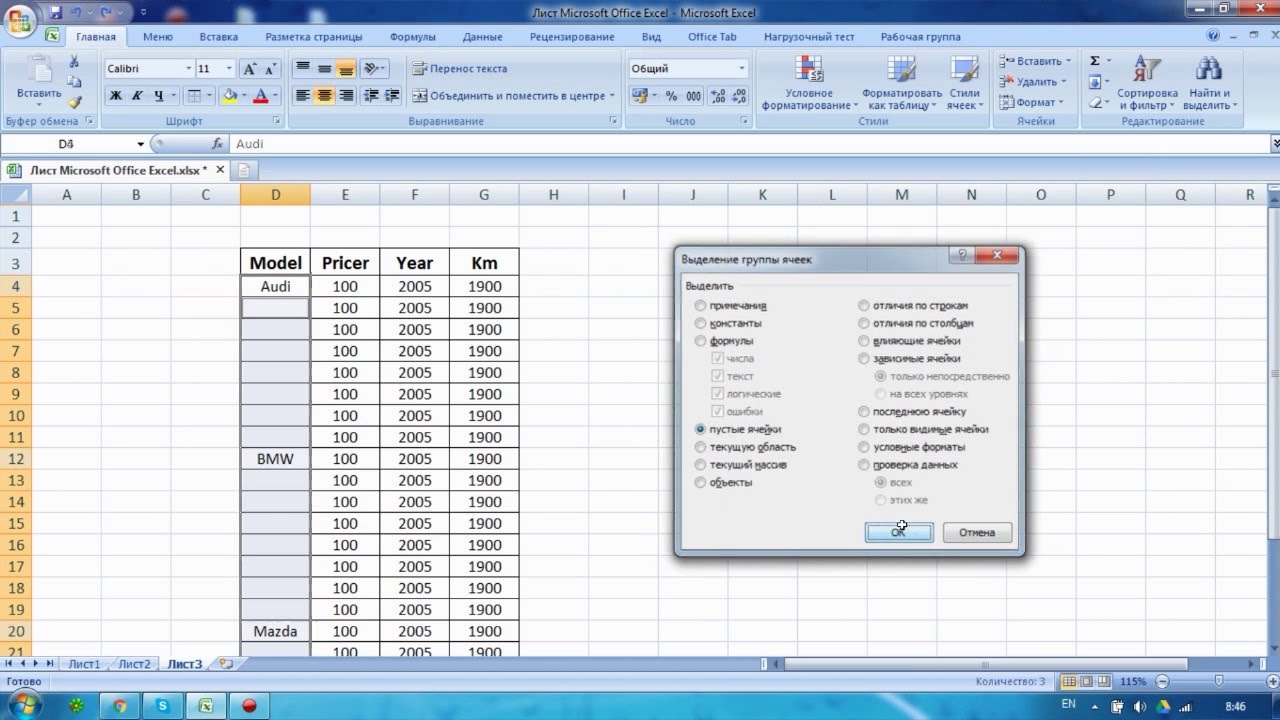Click the 'Перенос текста' wrap text button
The width and height of the screenshot is (1280, 720).
pos(460,69)
